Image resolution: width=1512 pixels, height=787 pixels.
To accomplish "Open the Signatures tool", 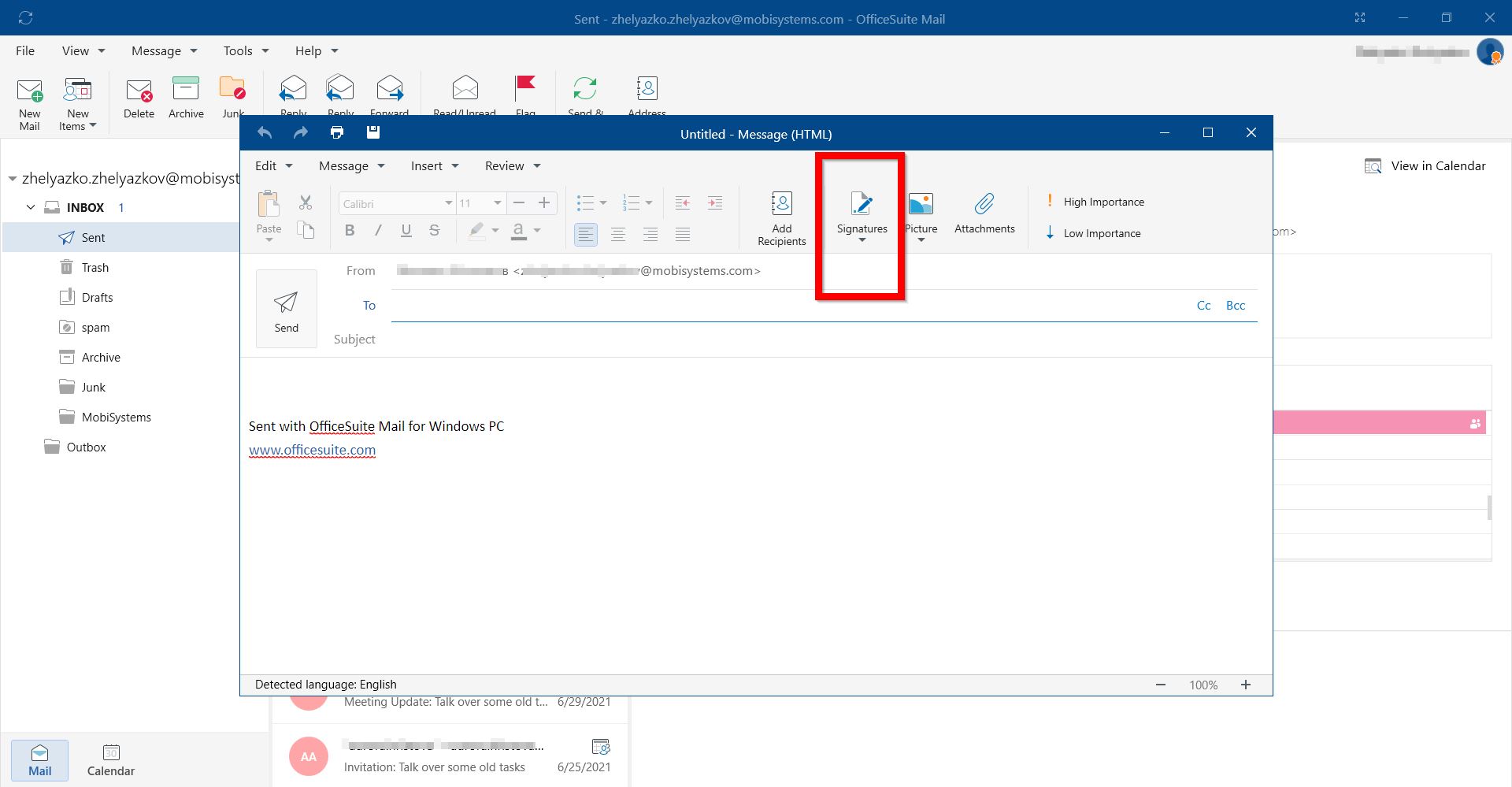I will coord(862,215).
